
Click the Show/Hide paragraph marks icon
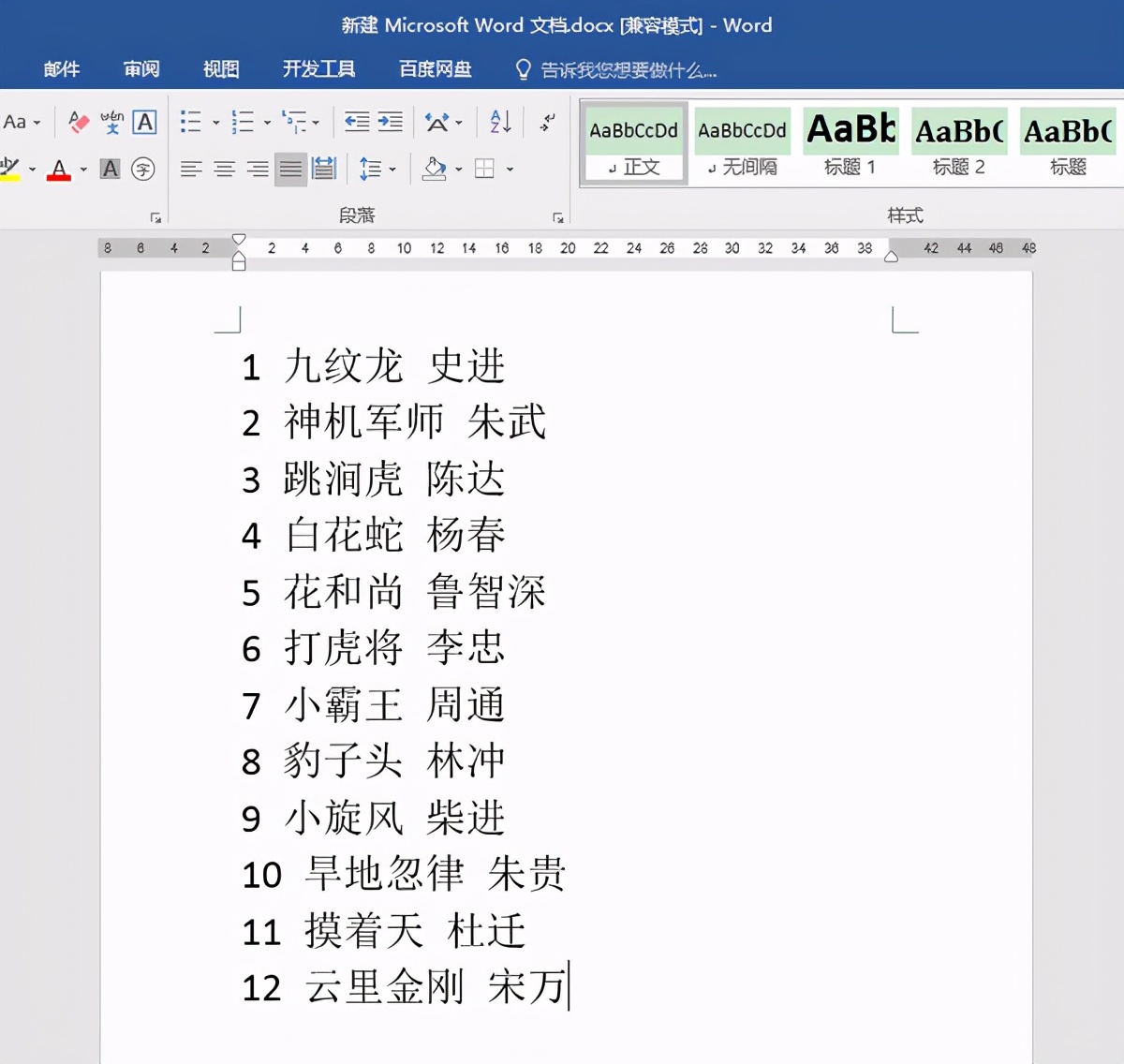pyautogui.click(x=546, y=122)
